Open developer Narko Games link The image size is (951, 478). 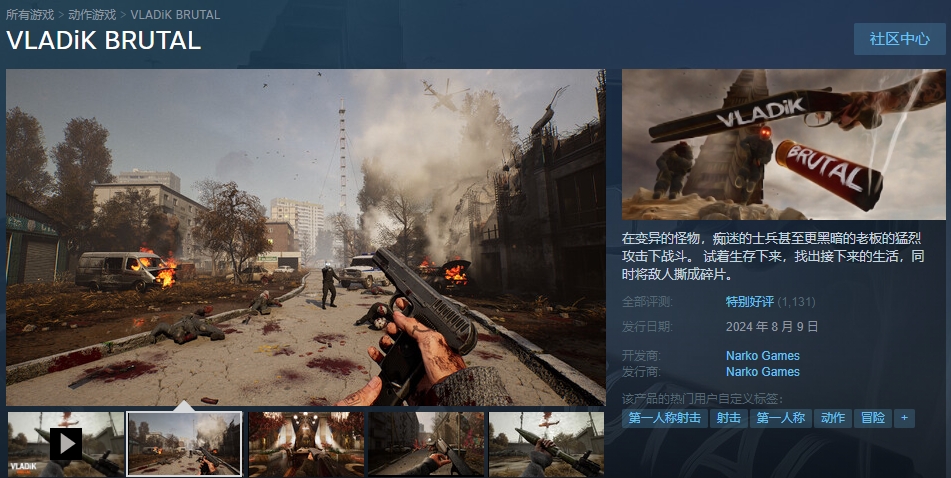pos(763,355)
